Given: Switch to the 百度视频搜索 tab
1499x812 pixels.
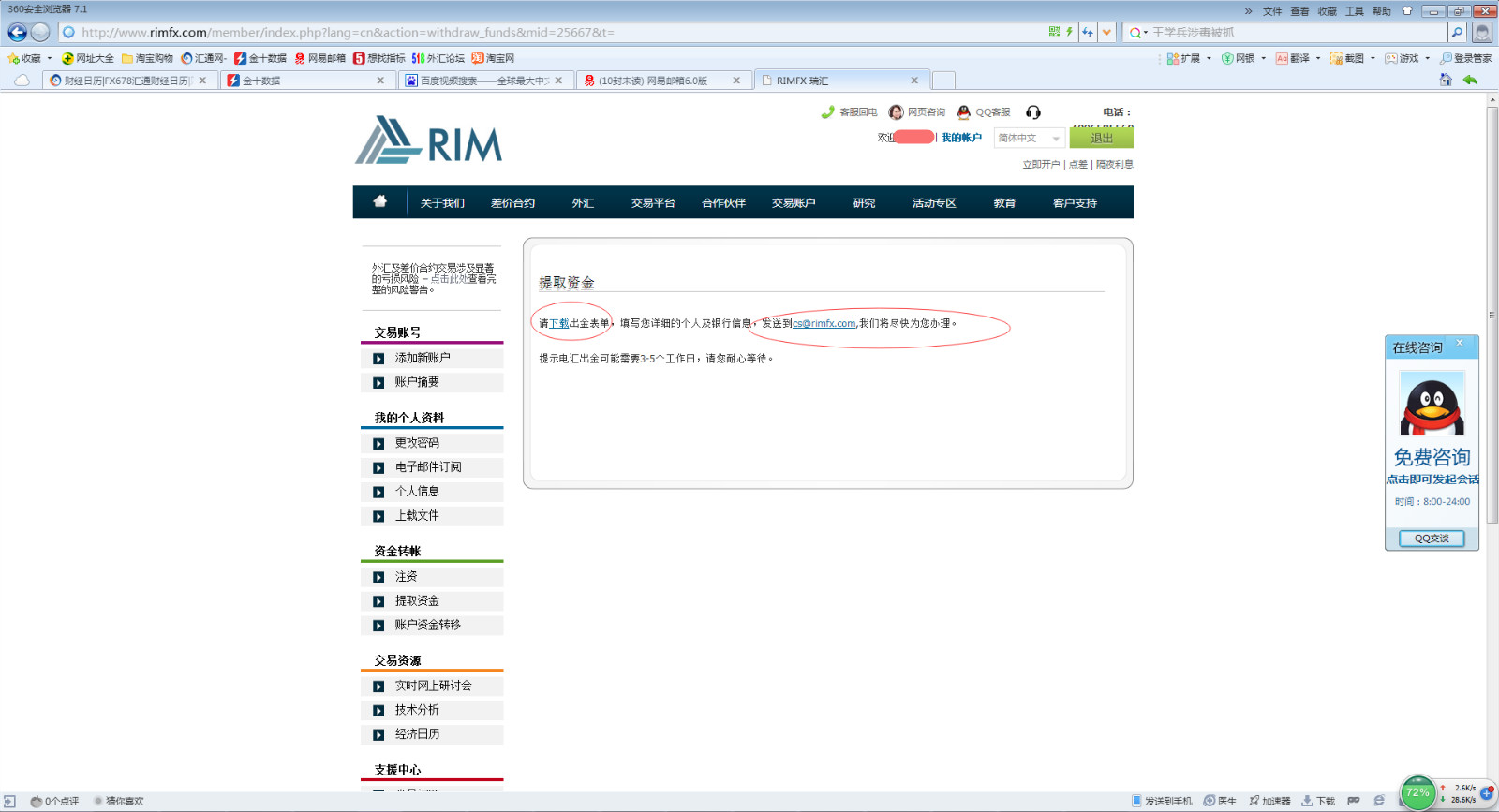Looking at the screenshot, I should click(483, 81).
